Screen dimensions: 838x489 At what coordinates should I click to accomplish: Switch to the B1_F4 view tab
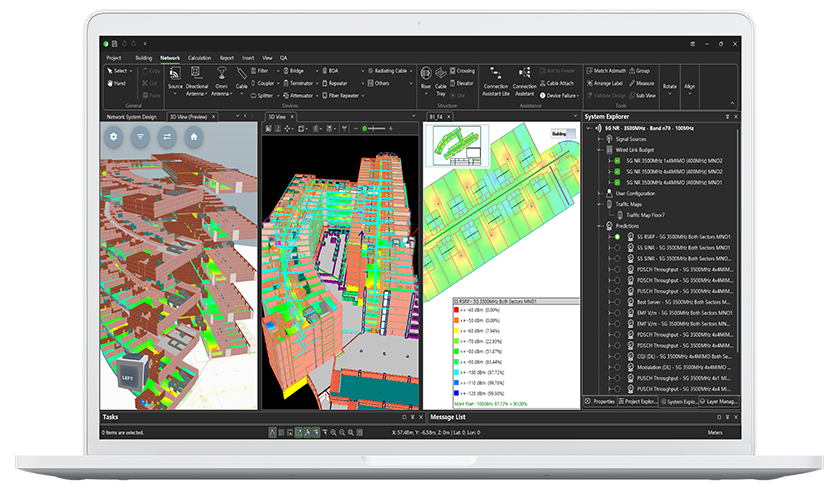436,117
